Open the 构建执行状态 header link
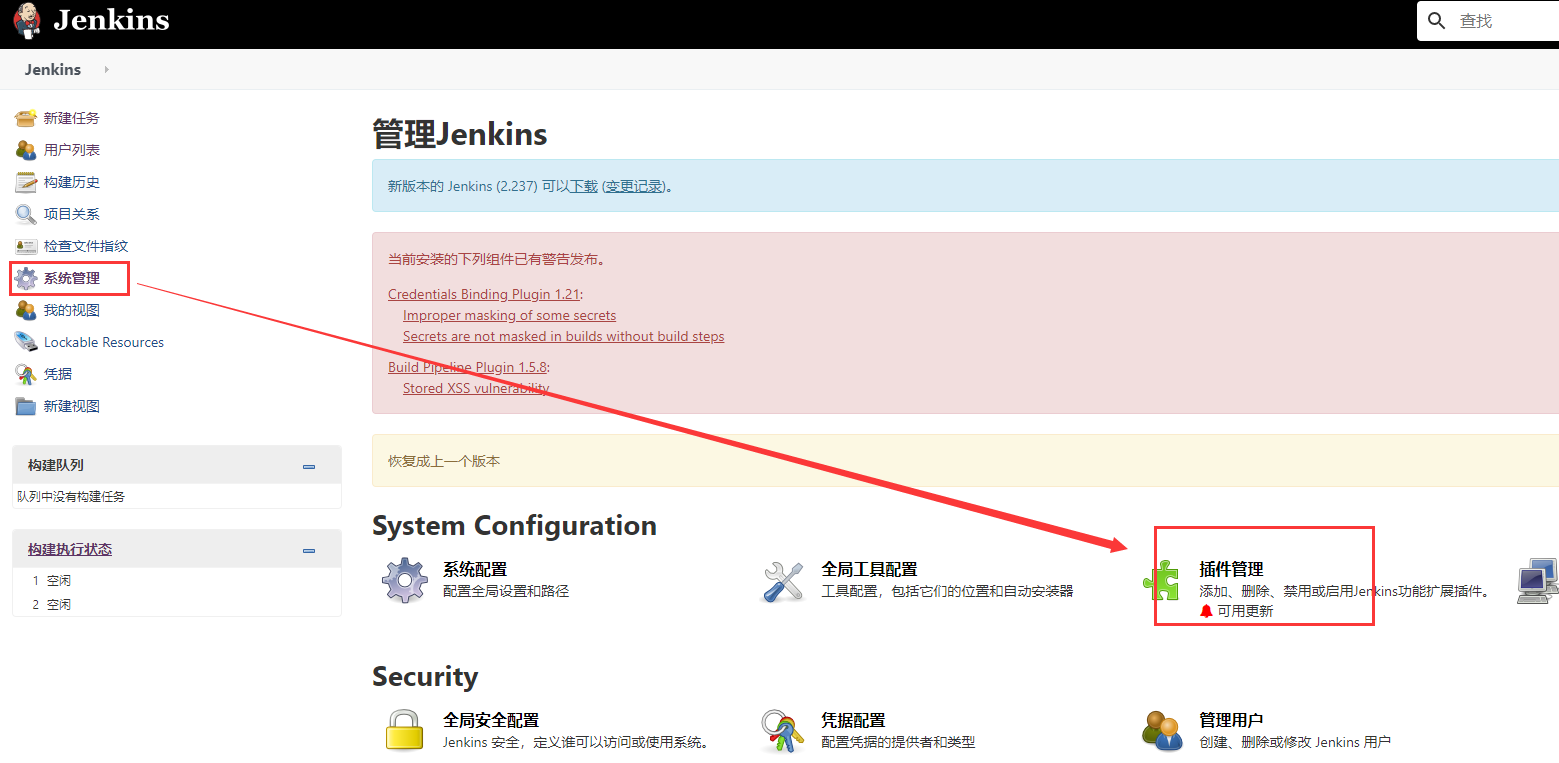1559x763 pixels. pos(70,549)
